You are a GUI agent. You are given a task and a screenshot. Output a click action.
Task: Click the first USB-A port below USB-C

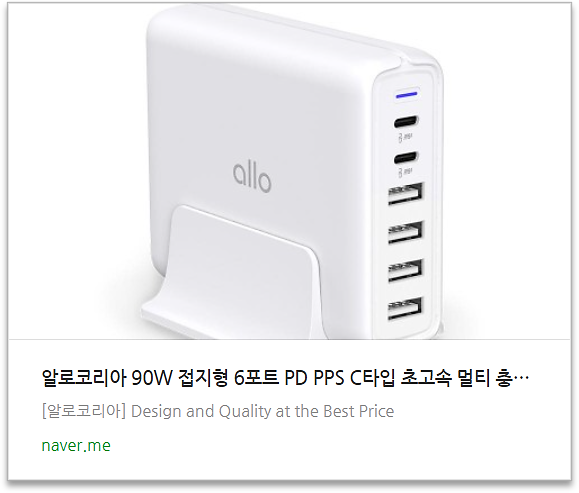405,193
